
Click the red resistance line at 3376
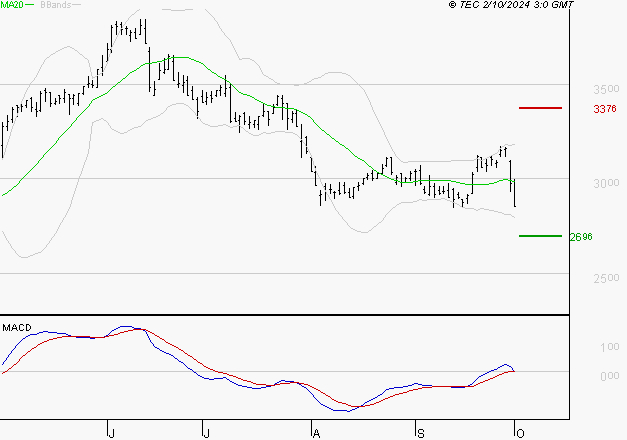540,108
